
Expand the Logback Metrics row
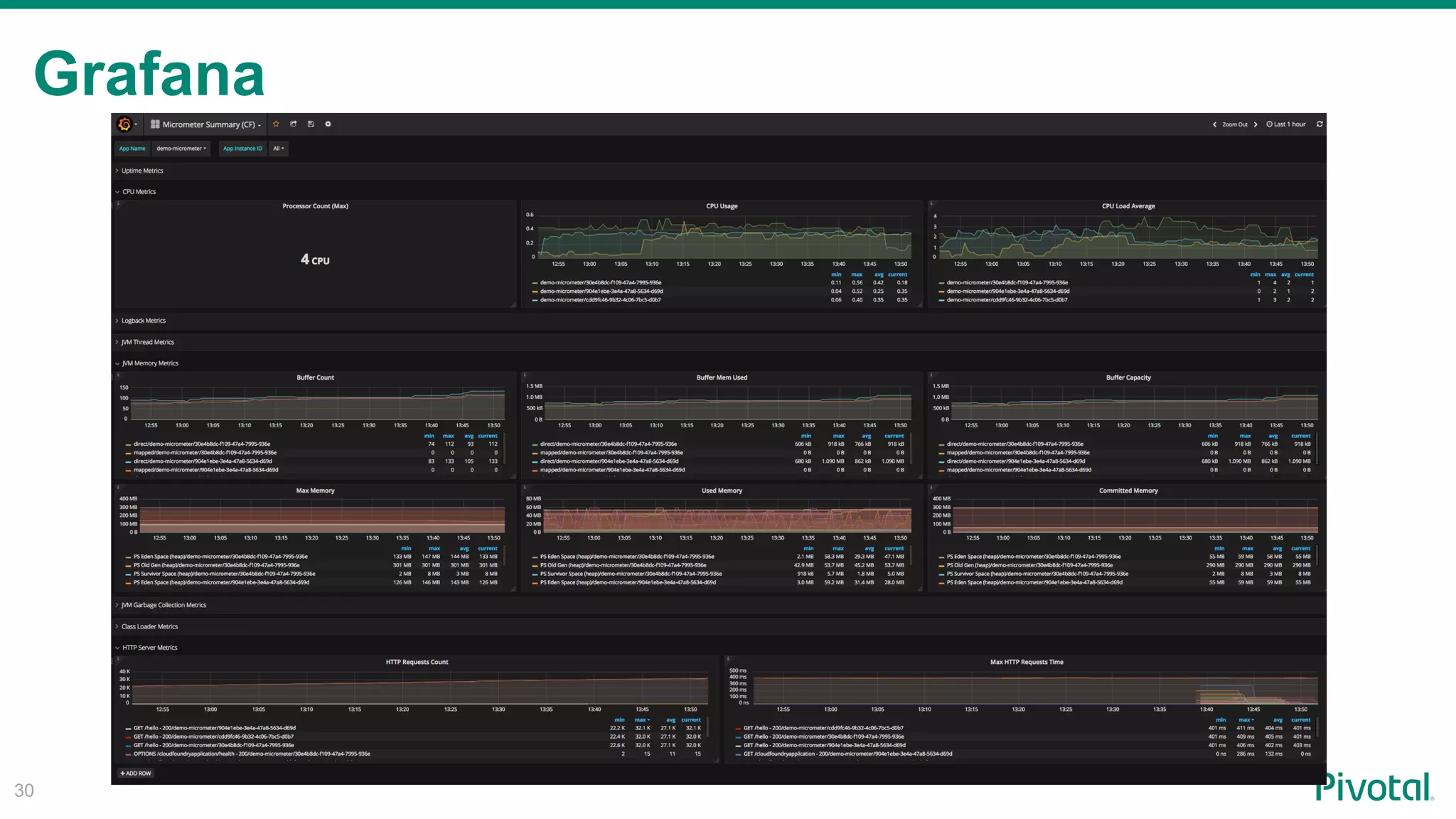point(143,321)
